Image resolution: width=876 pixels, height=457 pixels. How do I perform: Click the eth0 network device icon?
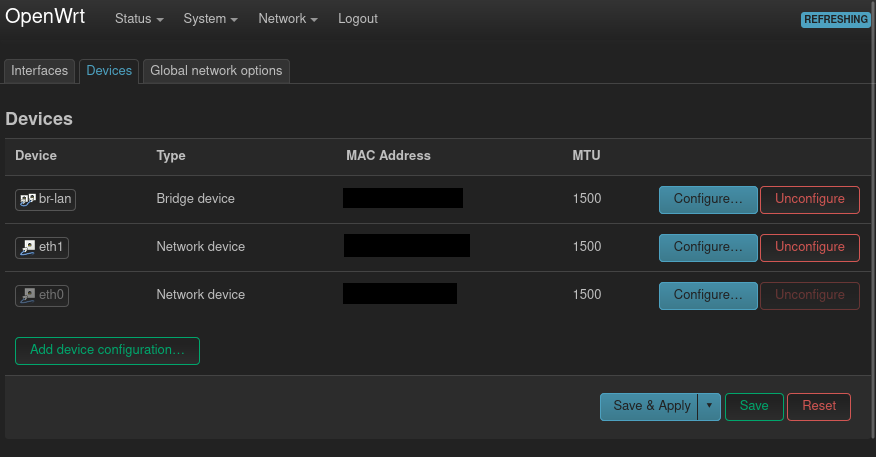click(28, 296)
